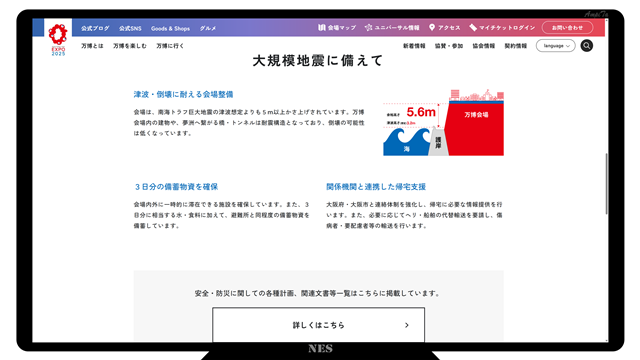Click the page vertical scrollbar thumb
The height and width of the screenshot is (360, 640).
point(606,183)
